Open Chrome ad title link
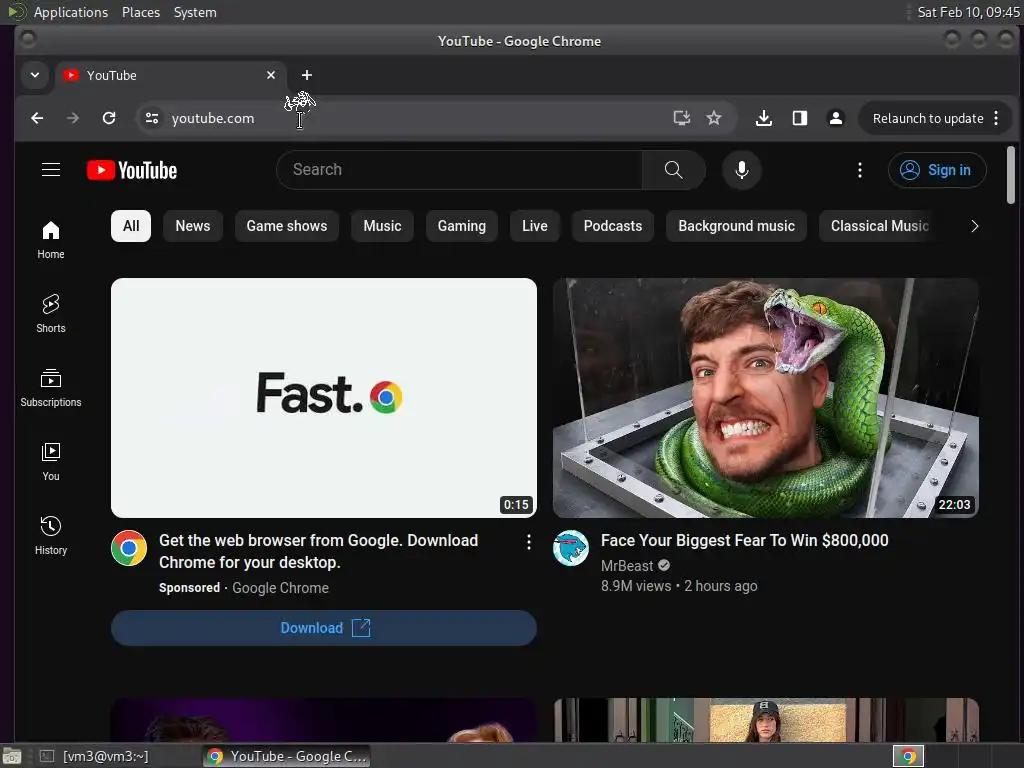Screen dimensions: 1024x768 coord(319,551)
